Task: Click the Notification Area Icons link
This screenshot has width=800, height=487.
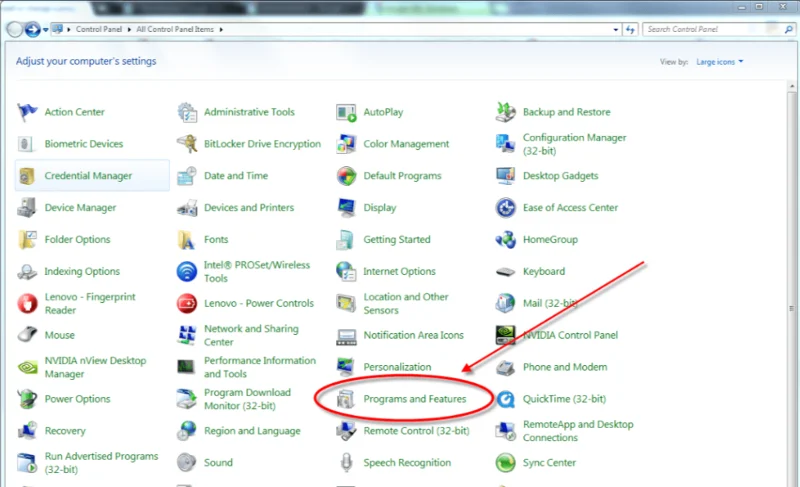Action: [x=413, y=335]
